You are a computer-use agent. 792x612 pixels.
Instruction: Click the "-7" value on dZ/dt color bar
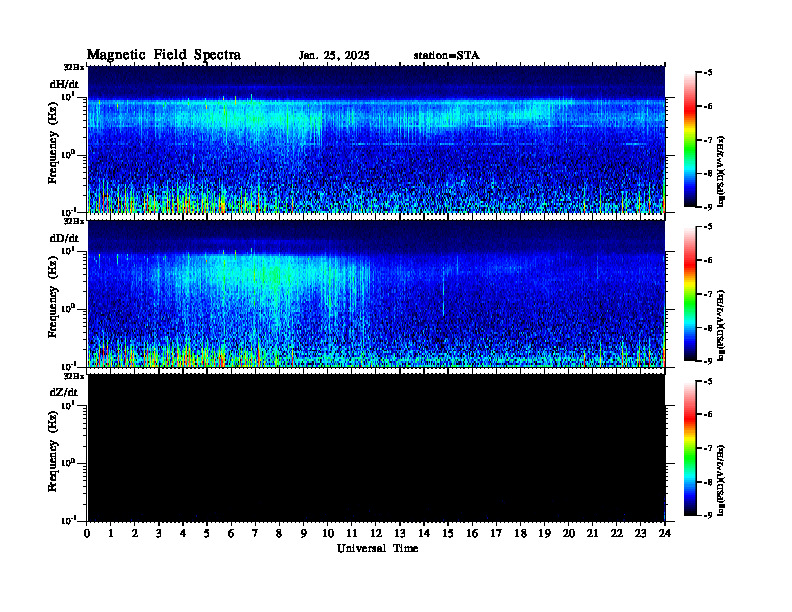[x=708, y=448]
